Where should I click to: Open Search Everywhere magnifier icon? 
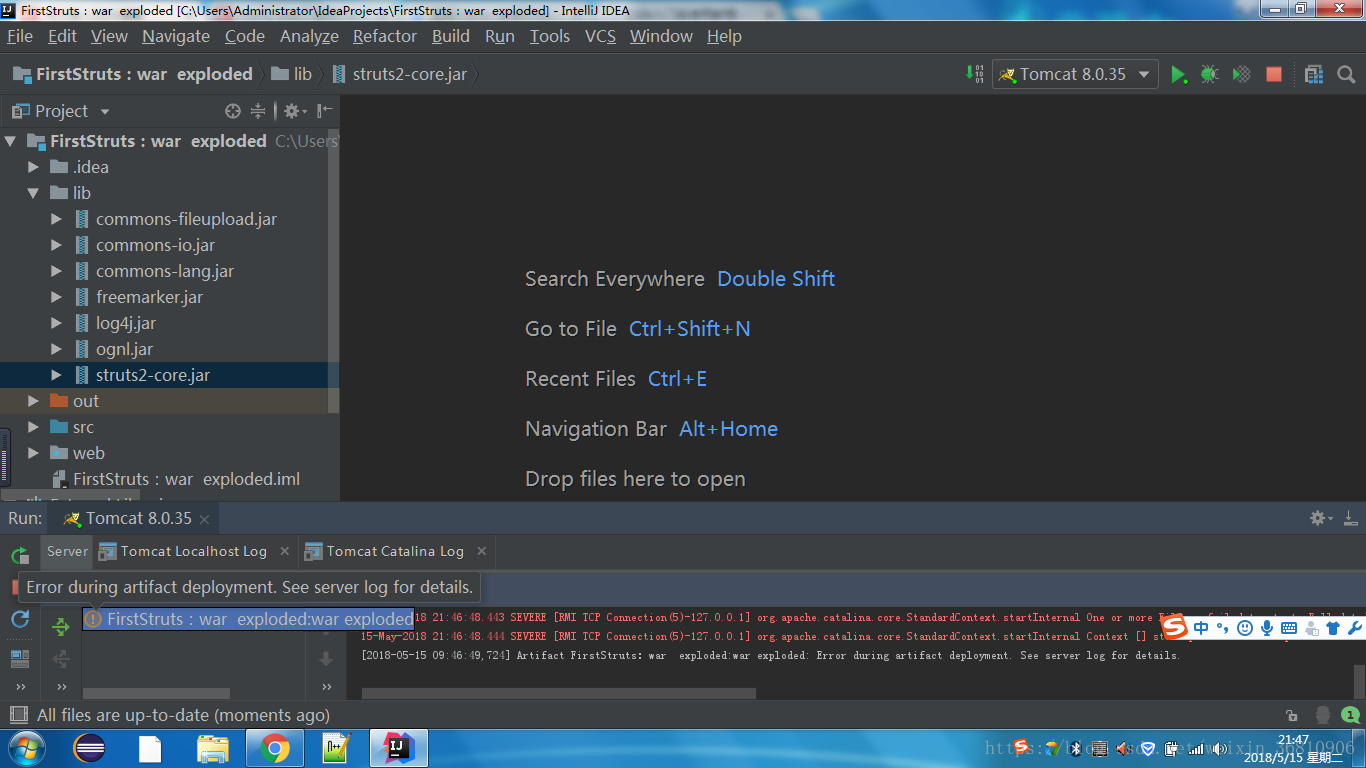click(1346, 75)
